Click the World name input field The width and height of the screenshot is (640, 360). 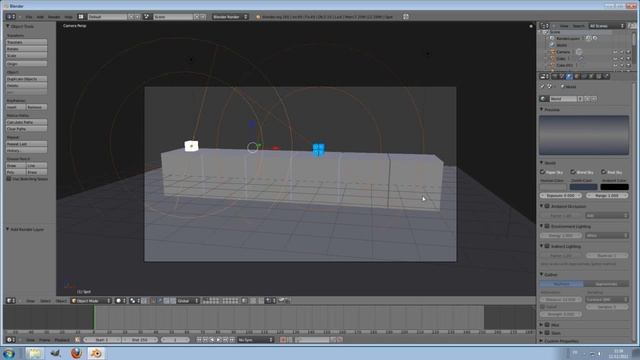click(x=563, y=99)
